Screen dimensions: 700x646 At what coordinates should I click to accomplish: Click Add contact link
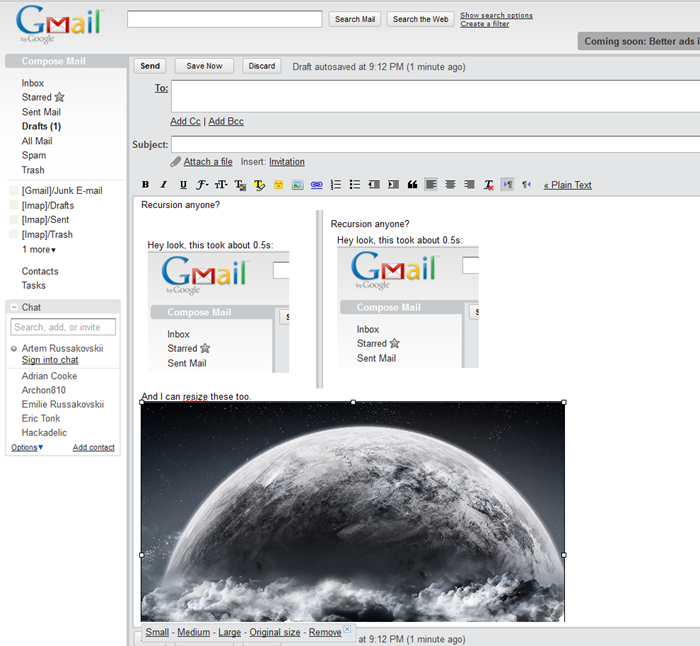point(94,447)
